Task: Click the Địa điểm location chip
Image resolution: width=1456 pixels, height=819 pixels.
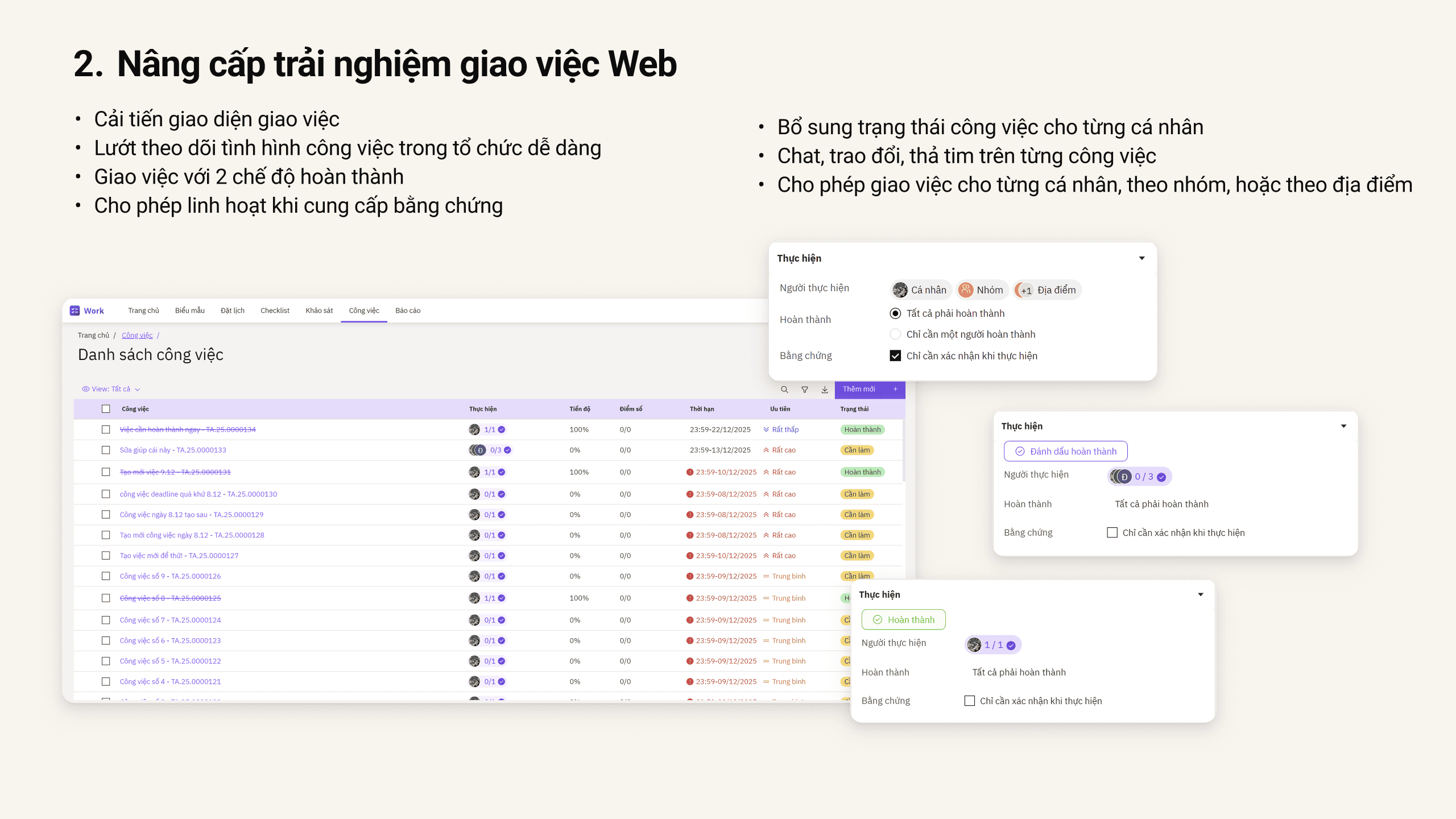Action: click(1048, 290)
